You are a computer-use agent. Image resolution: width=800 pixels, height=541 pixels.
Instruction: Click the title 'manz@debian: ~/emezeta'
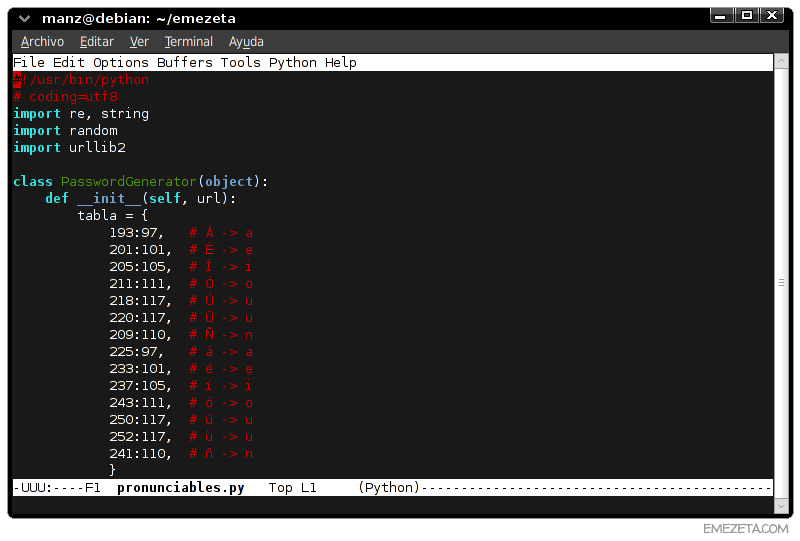tap(139, 19)
